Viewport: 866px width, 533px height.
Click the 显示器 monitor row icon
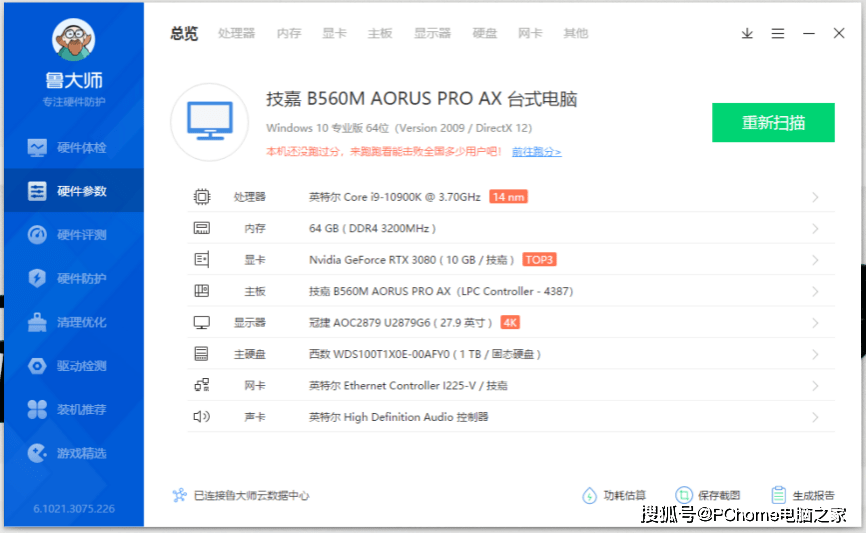click(202, 323)
